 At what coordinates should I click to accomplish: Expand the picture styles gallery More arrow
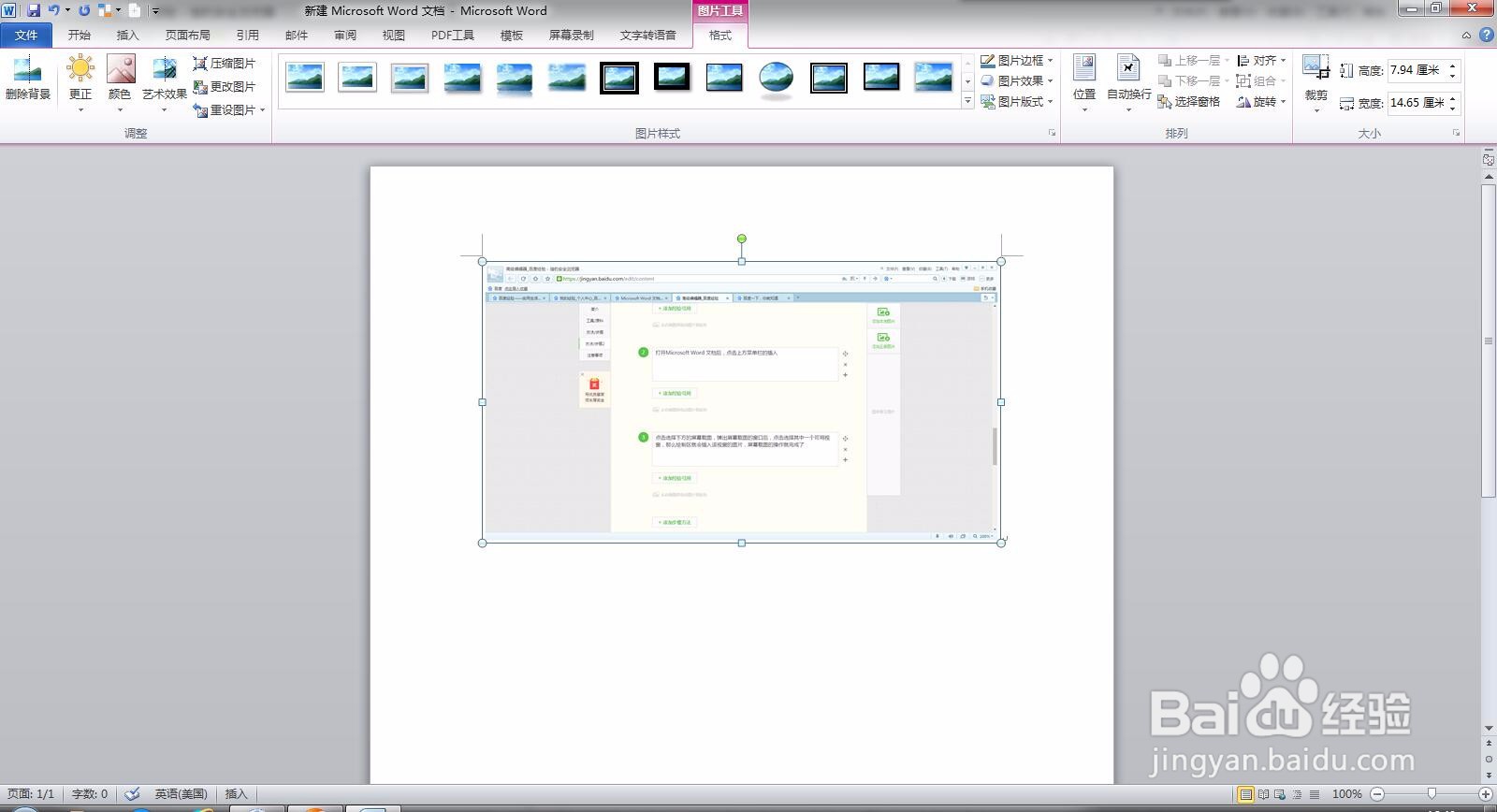pyautogui.click(x=967, y=101)
